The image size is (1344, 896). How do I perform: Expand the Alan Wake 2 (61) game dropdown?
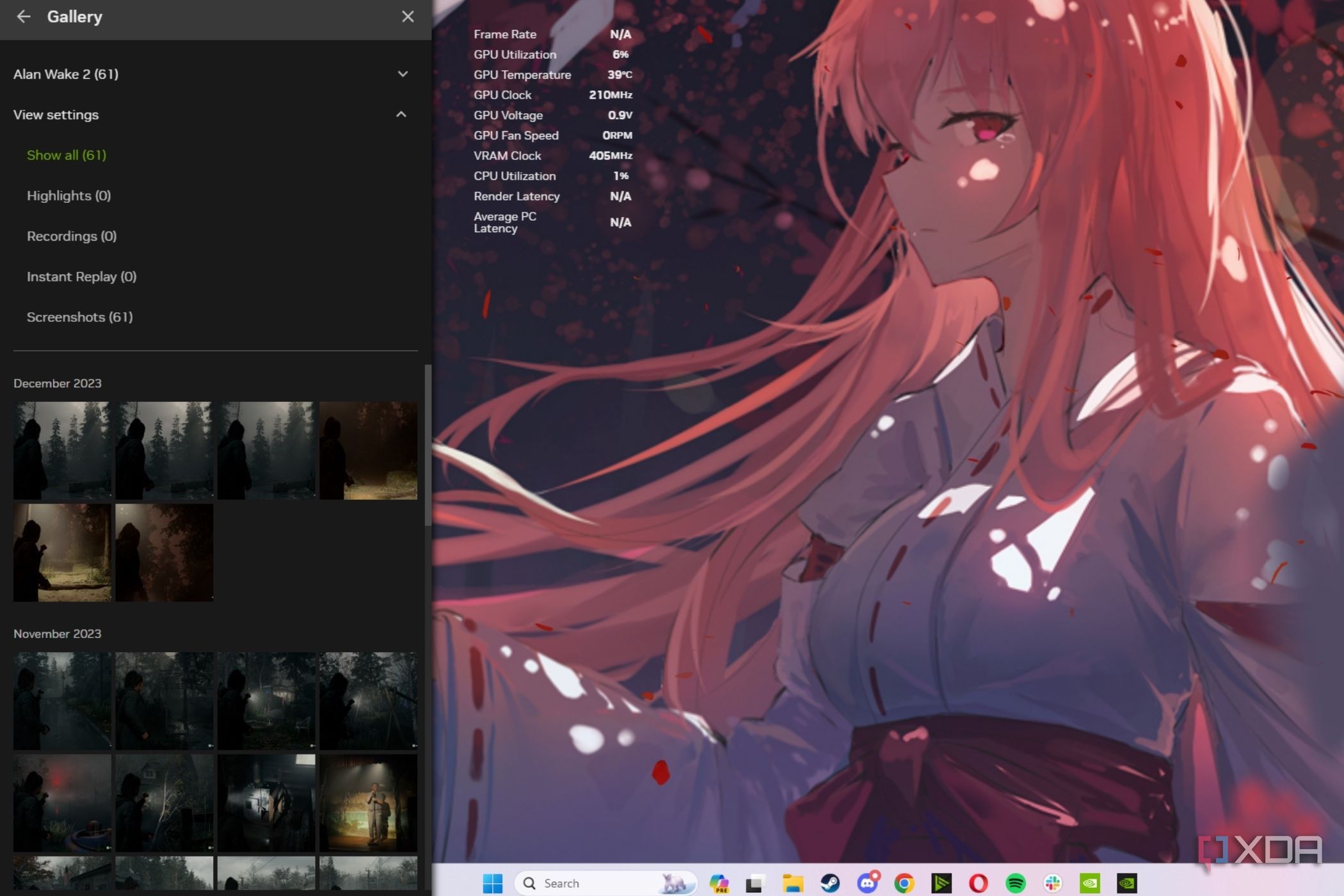(x=403, y=74)
